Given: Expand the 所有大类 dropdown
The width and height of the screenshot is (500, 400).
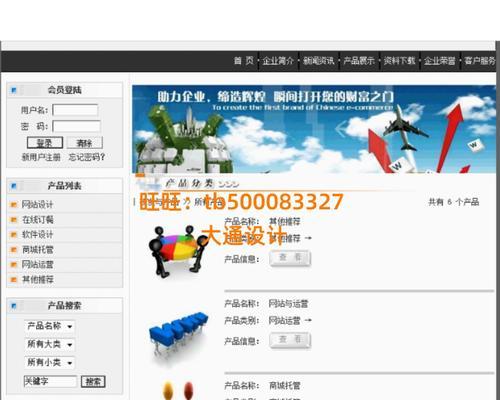Looking at the screenshot, I should click(x=50, y=344).
